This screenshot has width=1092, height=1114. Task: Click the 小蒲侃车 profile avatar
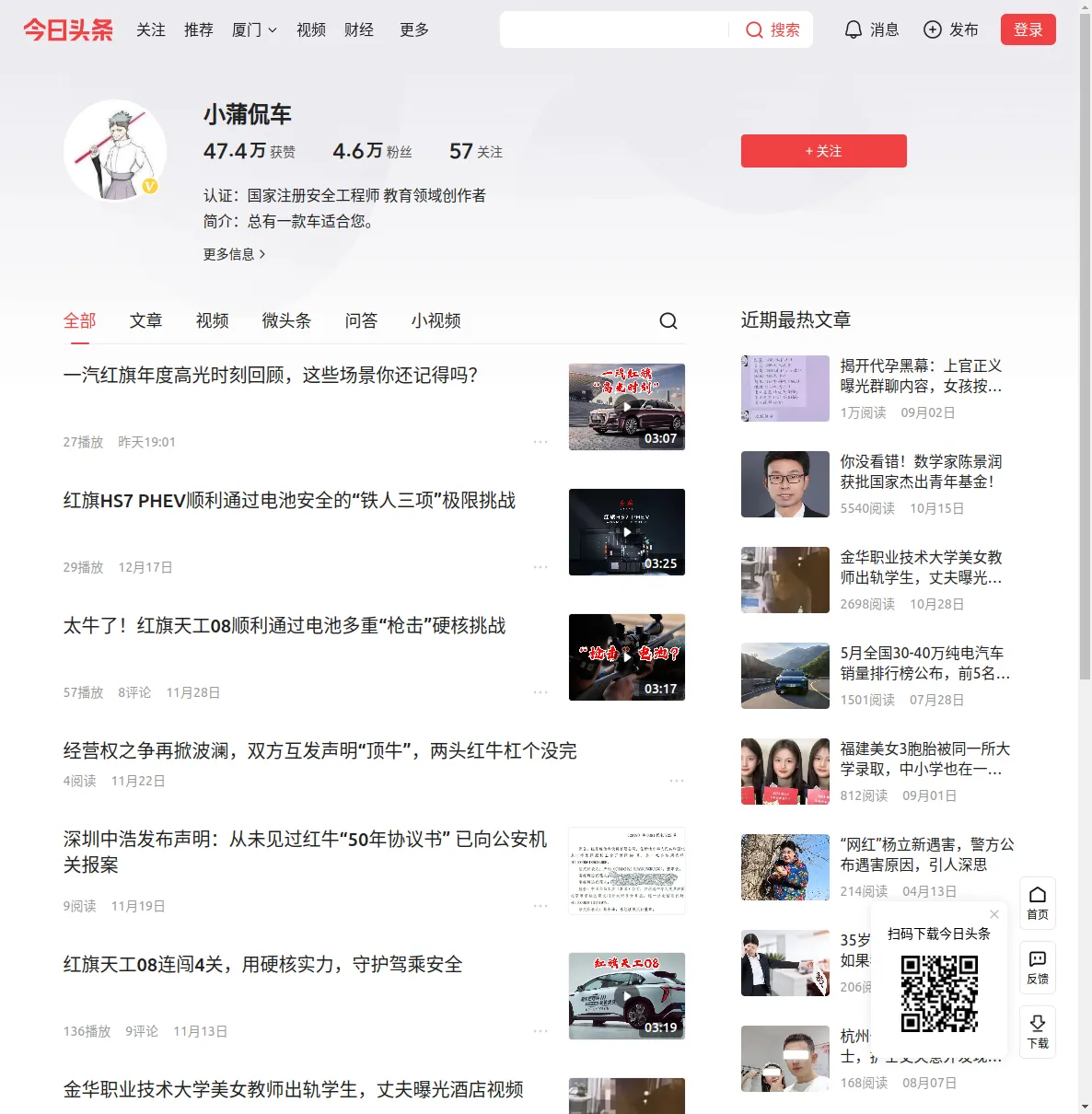tap(115, 150)
